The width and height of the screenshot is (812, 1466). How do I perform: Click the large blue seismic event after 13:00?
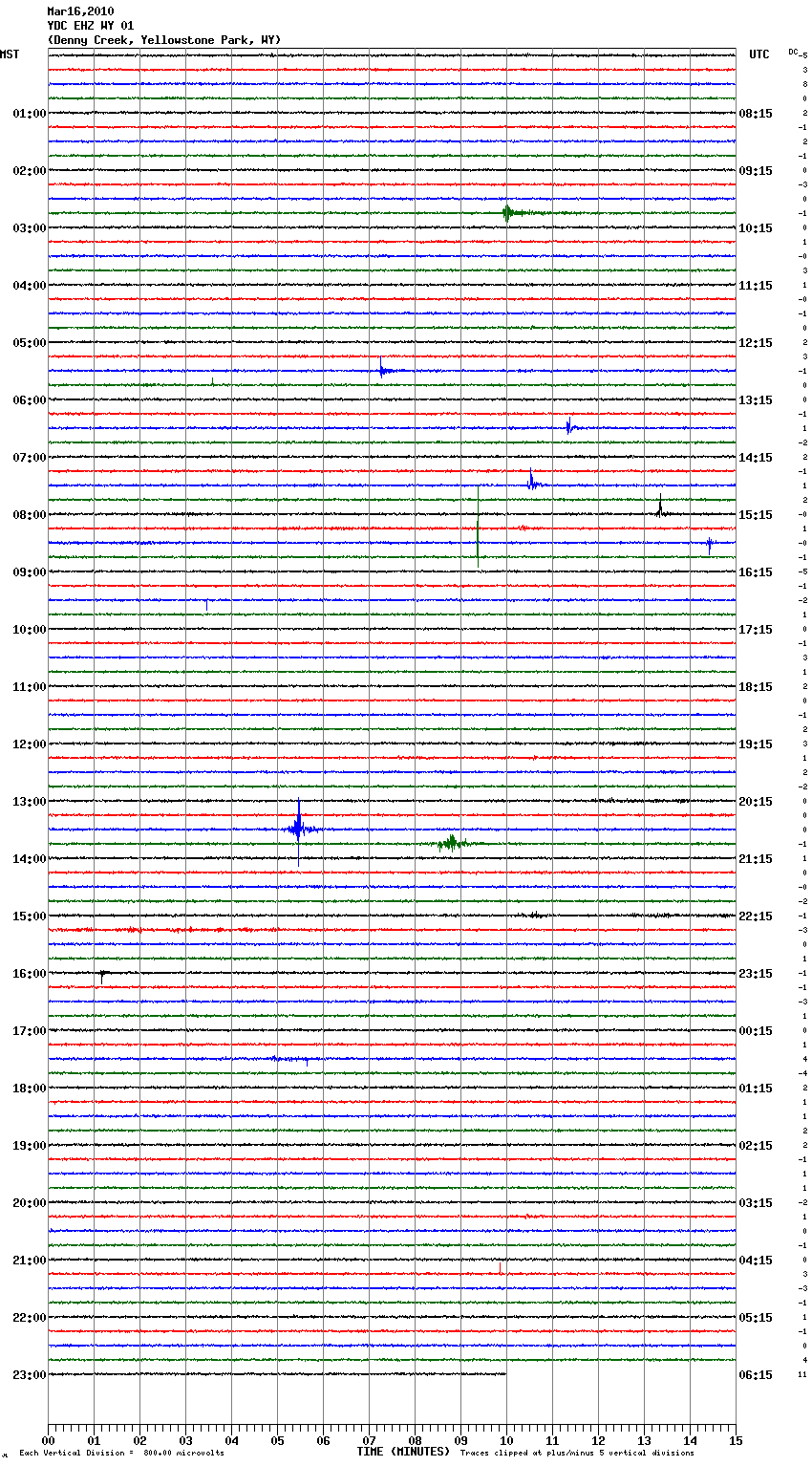pyautogui.click(x=298, y=829)
